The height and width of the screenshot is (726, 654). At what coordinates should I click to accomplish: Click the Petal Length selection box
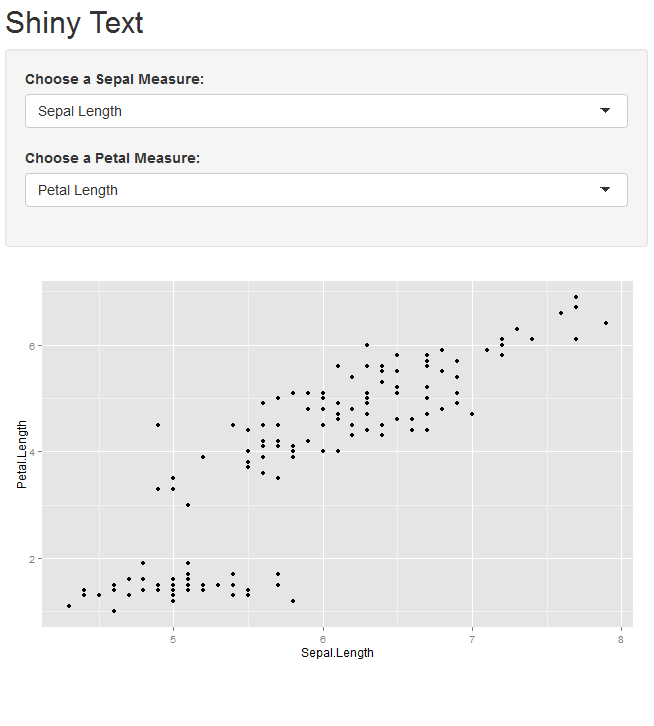300,190
